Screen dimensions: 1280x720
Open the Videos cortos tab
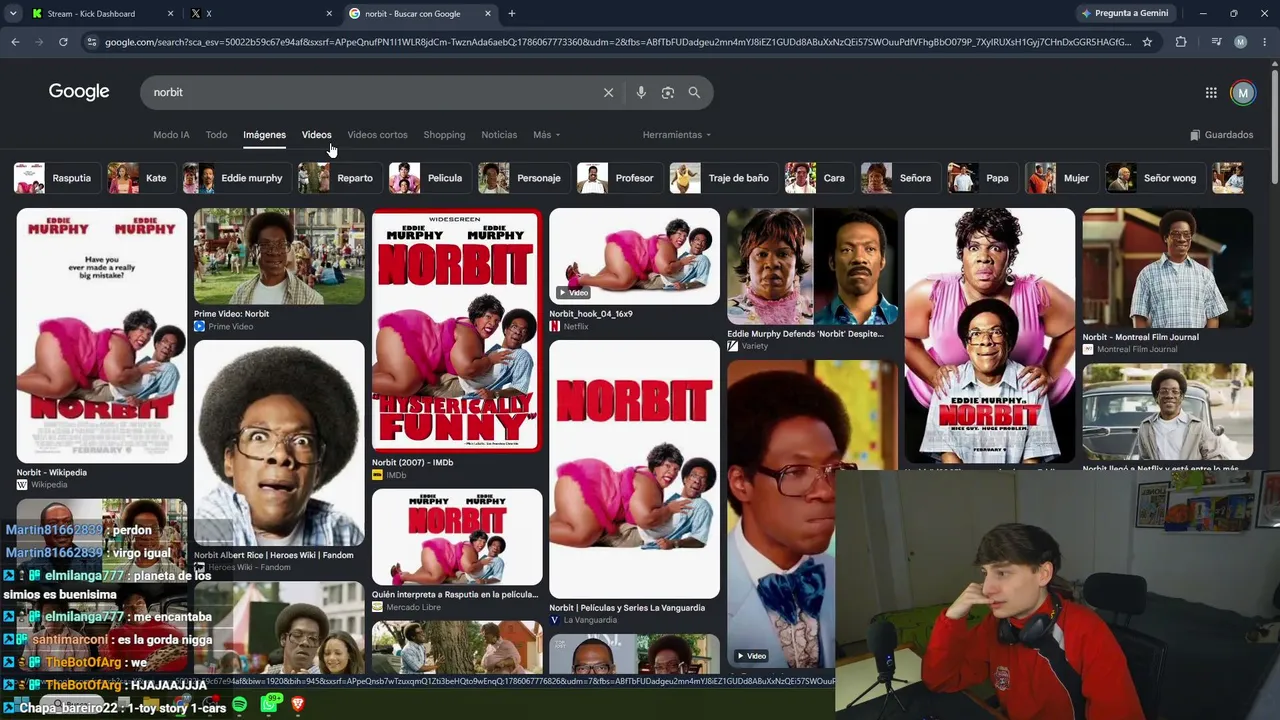[x=377, y=135]
